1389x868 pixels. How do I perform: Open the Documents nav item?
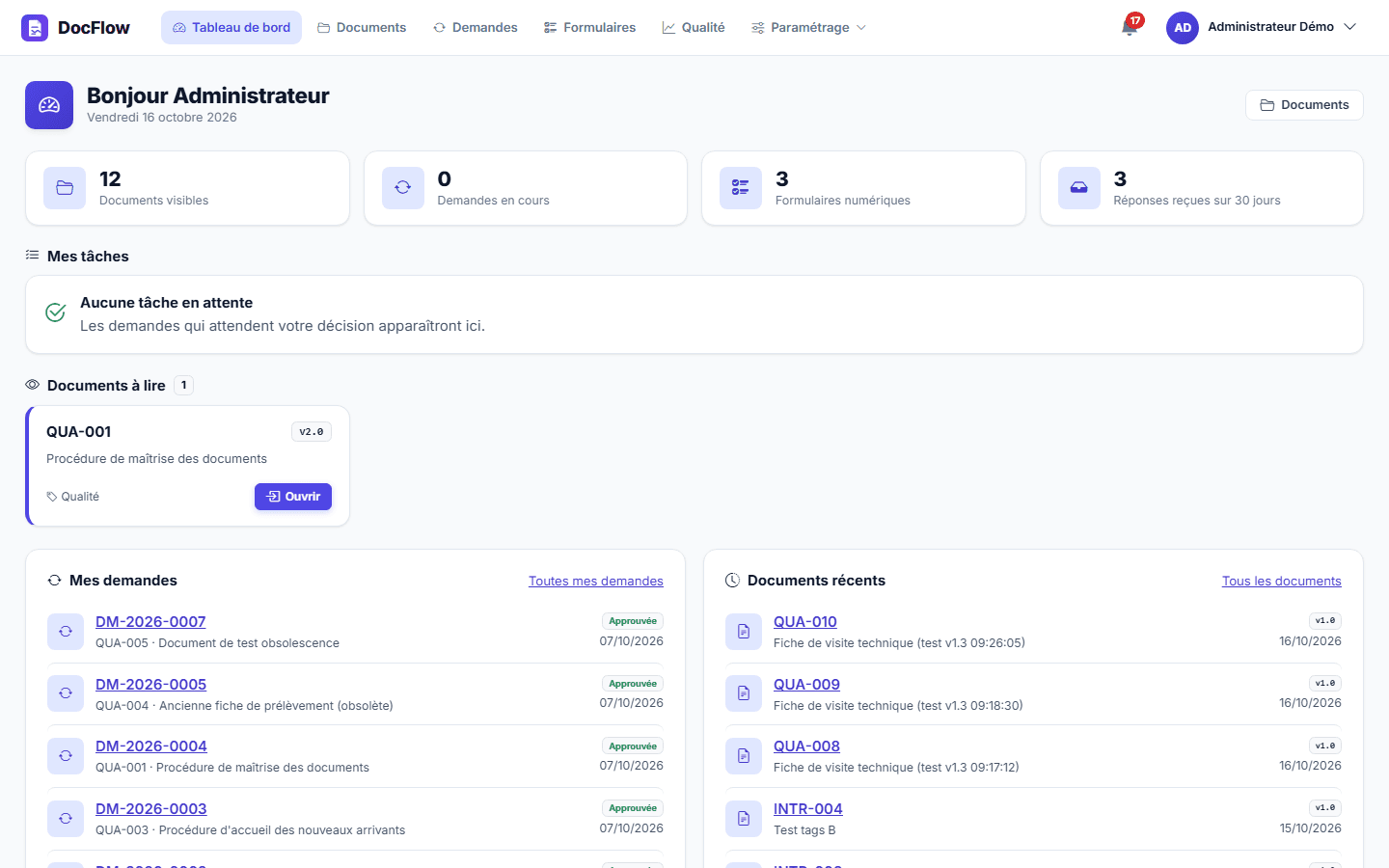coord(362,28)
